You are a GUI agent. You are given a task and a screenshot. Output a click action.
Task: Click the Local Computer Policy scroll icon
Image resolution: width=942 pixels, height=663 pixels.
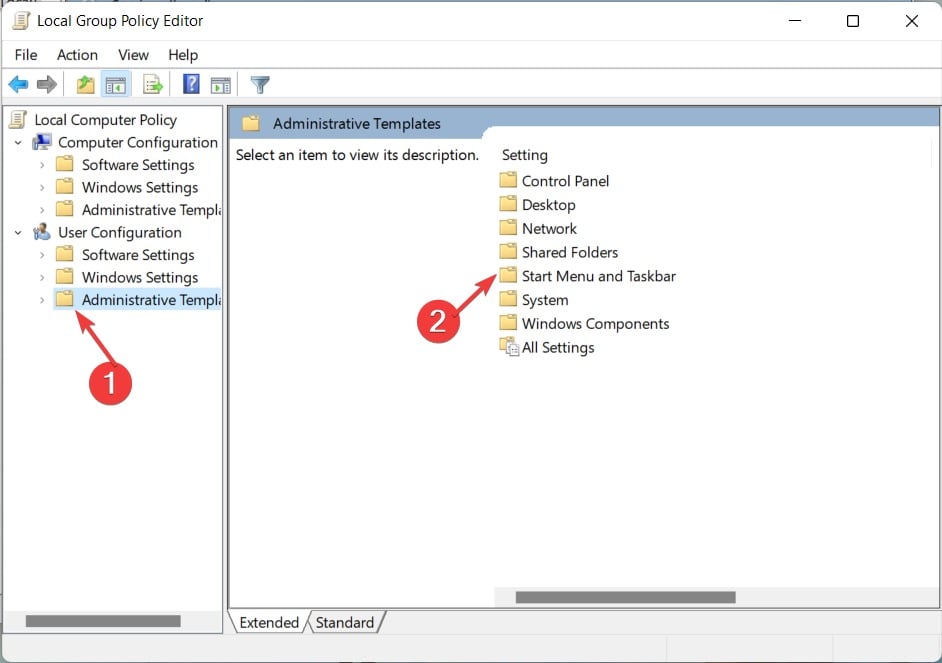(18, 120)
